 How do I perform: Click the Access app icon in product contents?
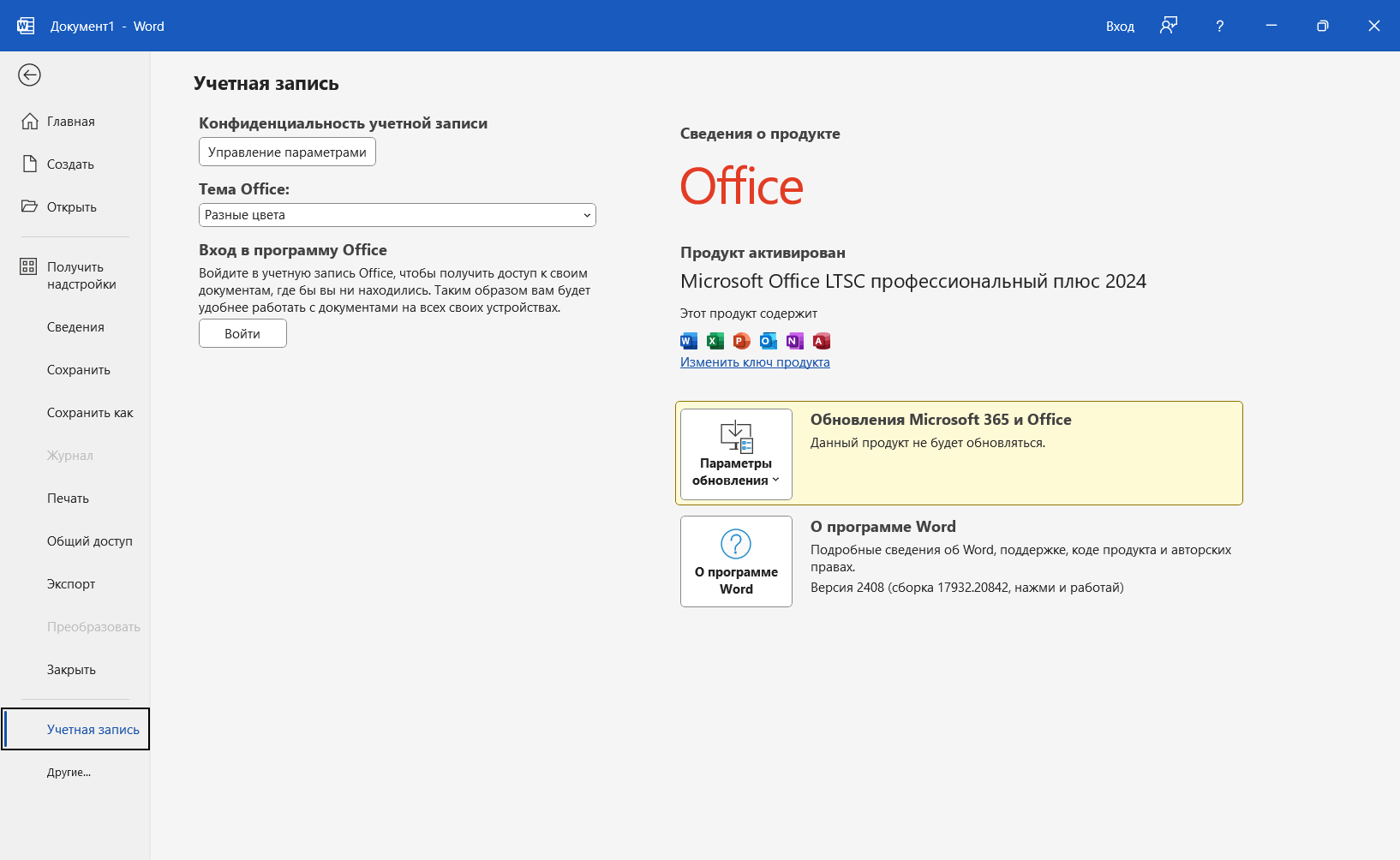point(822,341)
